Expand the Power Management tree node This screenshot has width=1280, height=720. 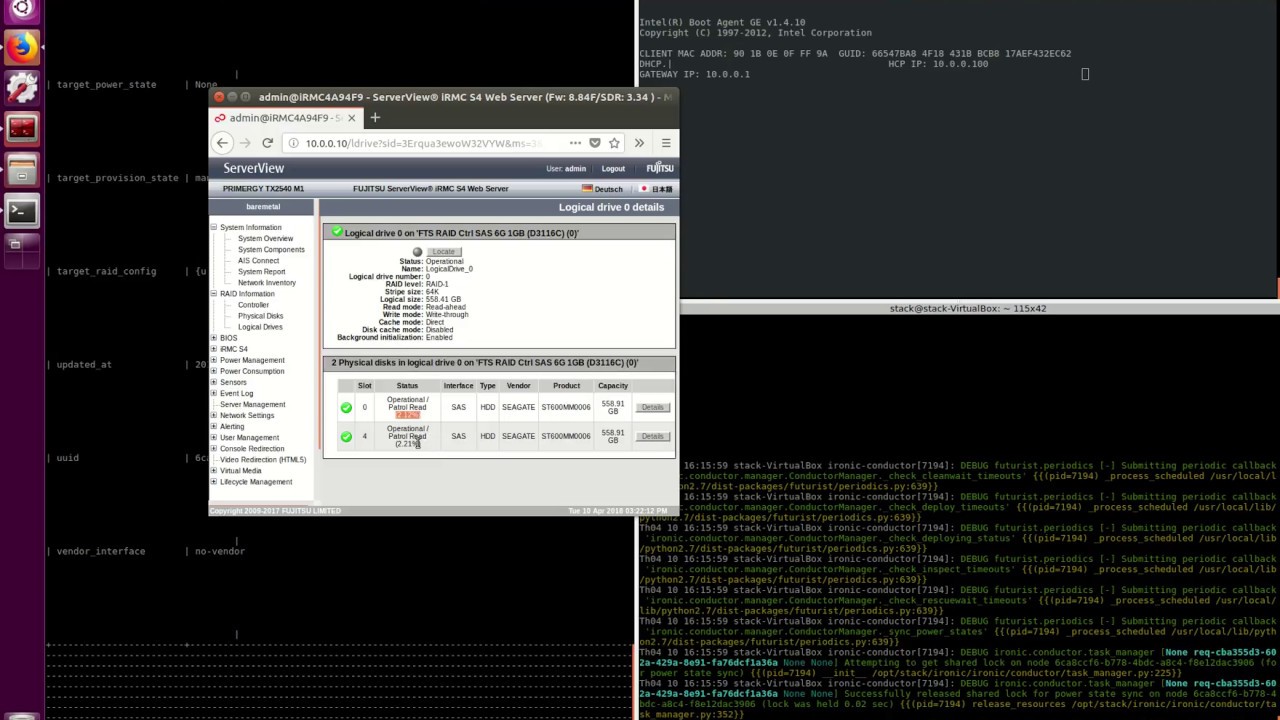[213, 360]
